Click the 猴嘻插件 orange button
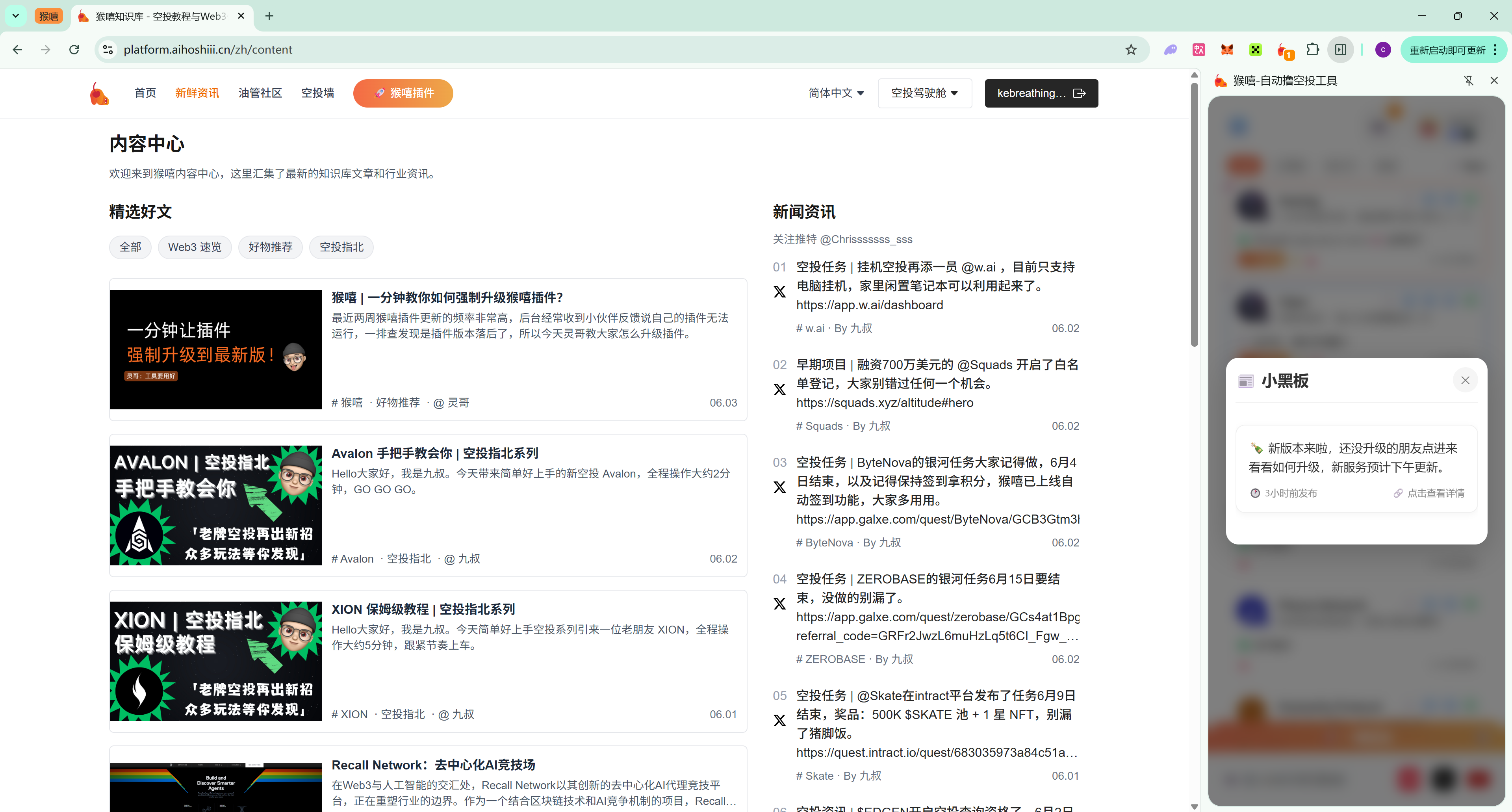1512x812 pixels. pyautogui.click(x=403, y=93)
